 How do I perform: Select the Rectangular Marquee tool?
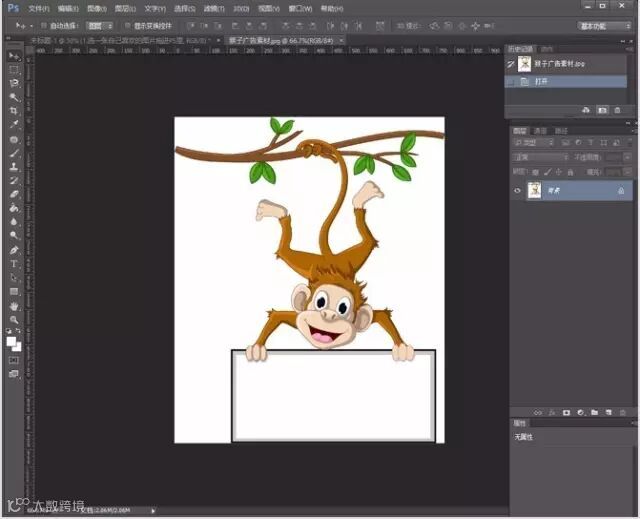pyautogui.click(x=14, y=70)
